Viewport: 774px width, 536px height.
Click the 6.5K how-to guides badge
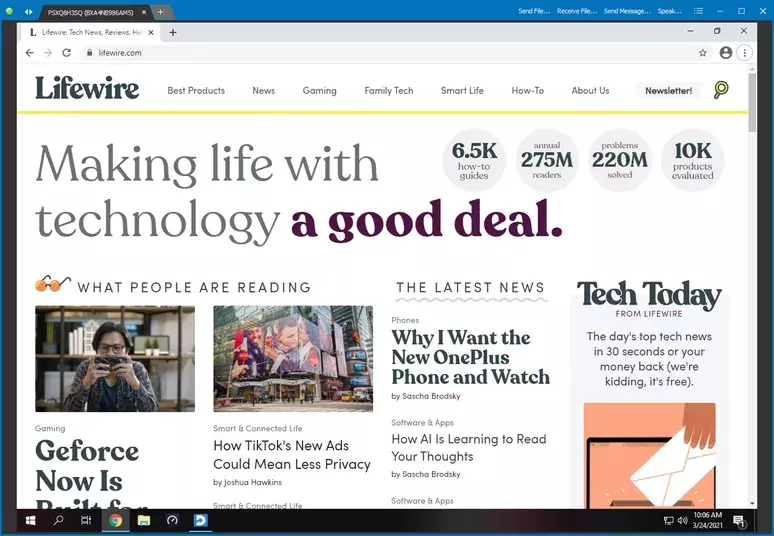click(x=474, y=160)
